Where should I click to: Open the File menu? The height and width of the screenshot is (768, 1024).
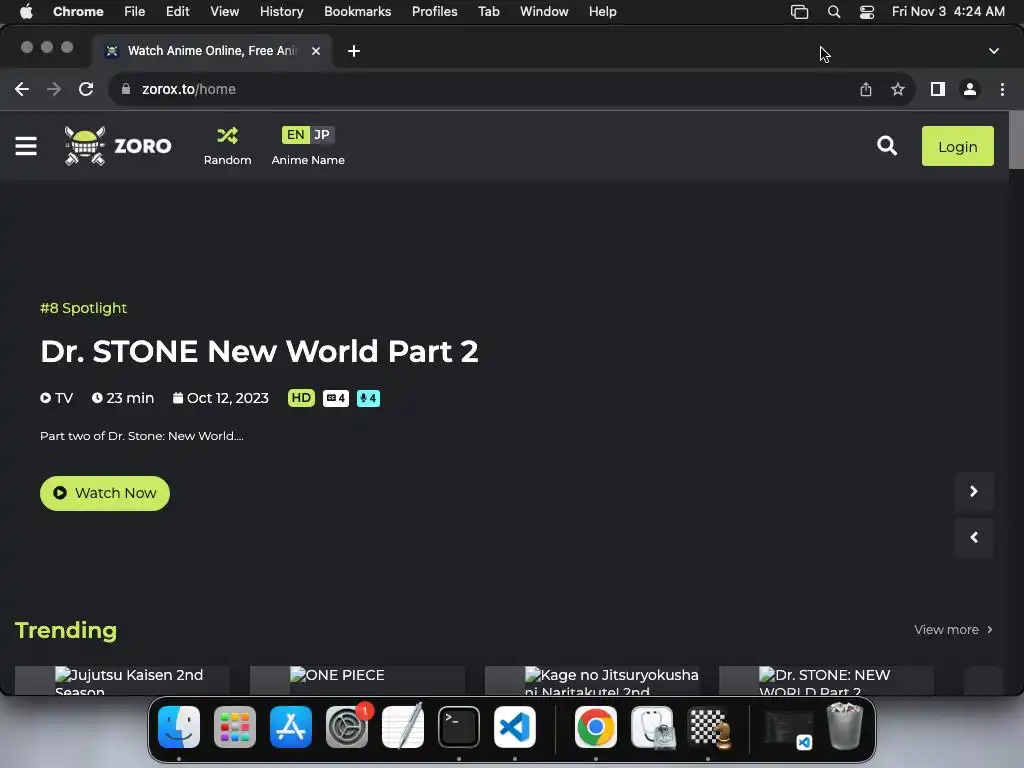tap(135, 11)
